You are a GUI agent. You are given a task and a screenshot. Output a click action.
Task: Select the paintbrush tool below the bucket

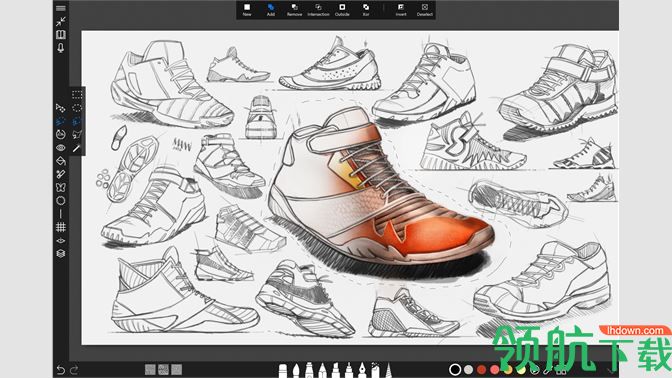click(x=60, y=174)
